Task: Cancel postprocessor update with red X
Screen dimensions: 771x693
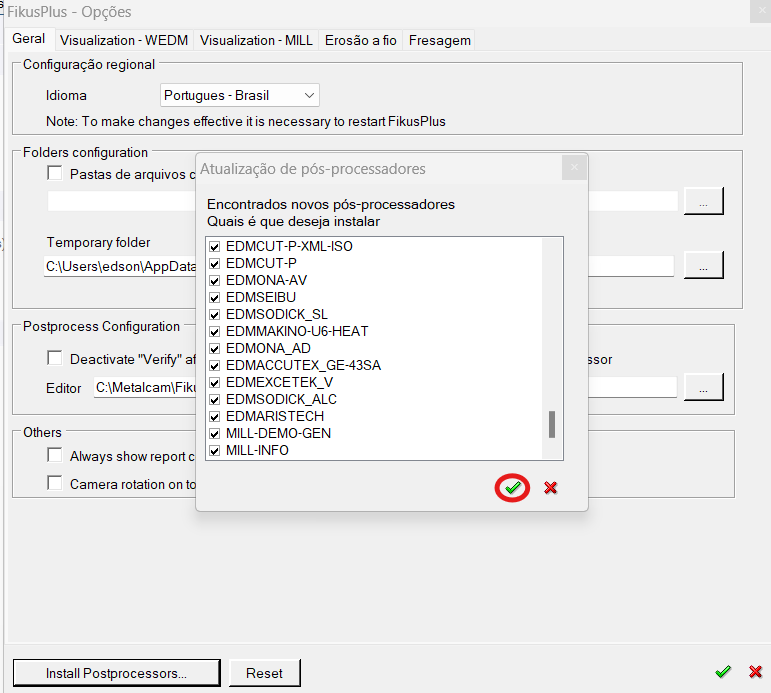Action: [550, 488]
